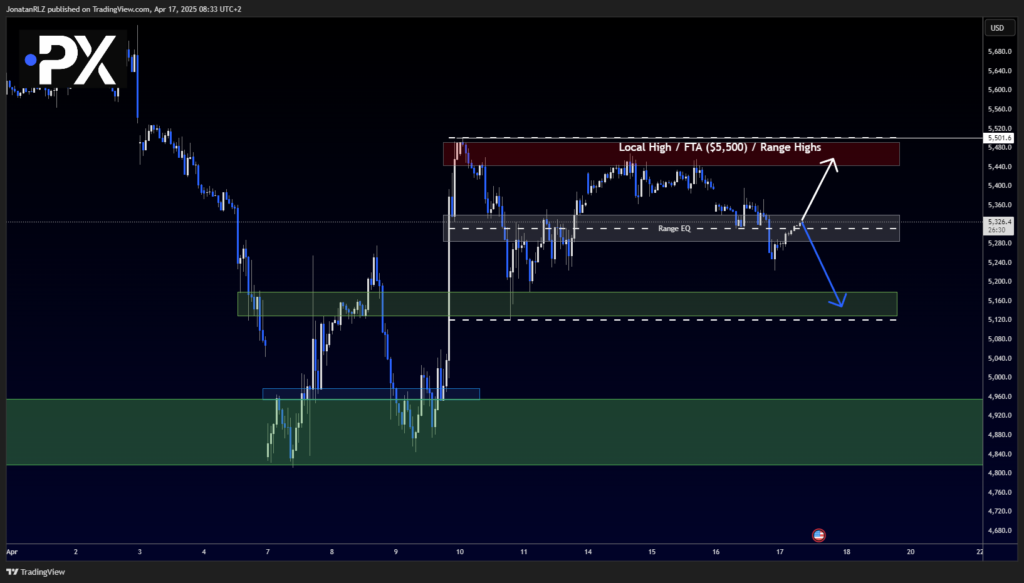Click the 5,400.0 price axis label

tap(1000, 185)
